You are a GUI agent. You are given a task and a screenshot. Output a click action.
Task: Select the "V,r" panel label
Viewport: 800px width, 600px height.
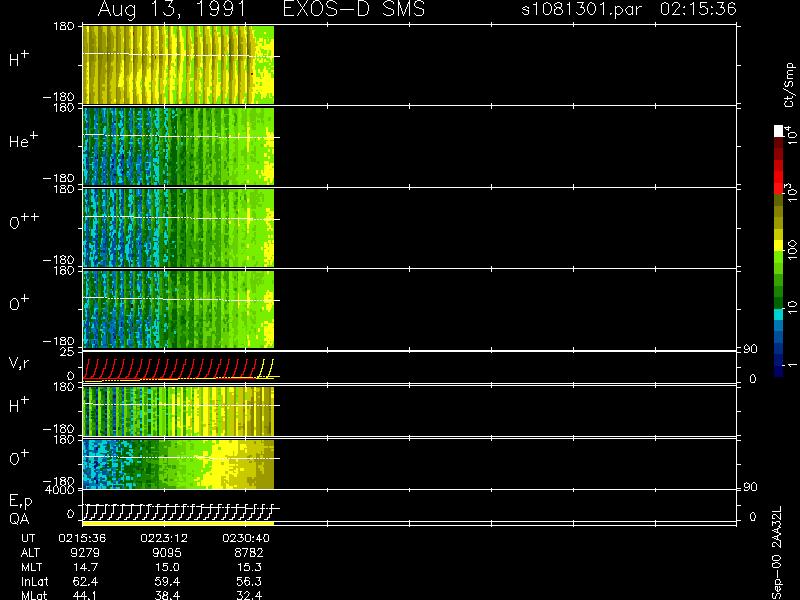tap(20, 363)
